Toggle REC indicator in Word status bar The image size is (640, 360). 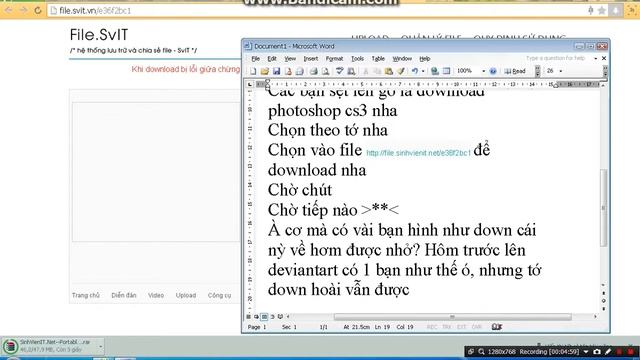[431, 327]
